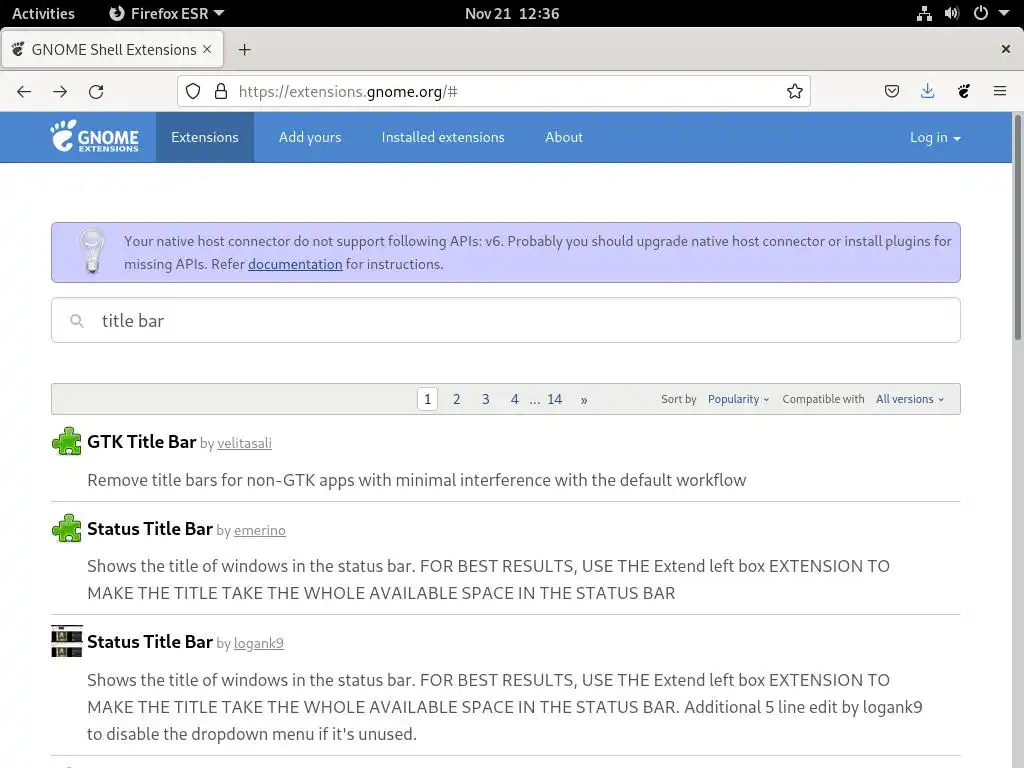Click the GTK Title Bar puzzle icon
The height and width of the screenshot is (768, 1024).
coord(67,441)
